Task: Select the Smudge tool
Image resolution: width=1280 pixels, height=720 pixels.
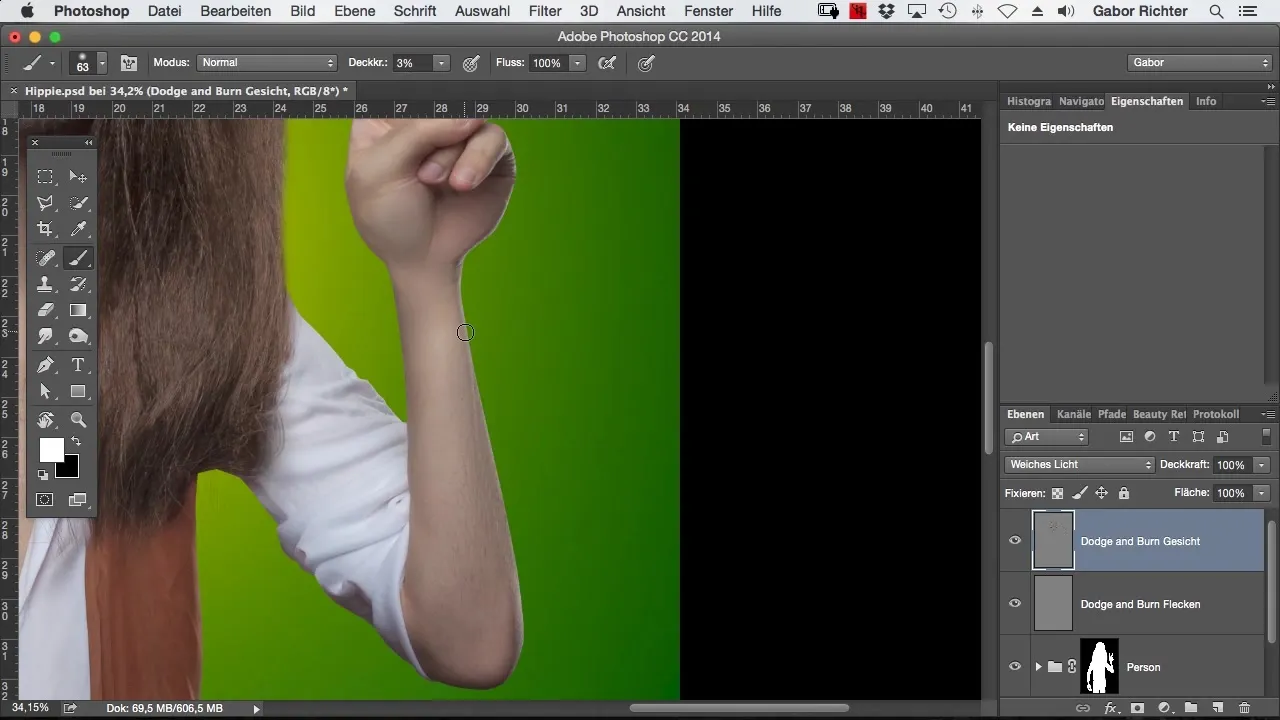Action: 46,337
